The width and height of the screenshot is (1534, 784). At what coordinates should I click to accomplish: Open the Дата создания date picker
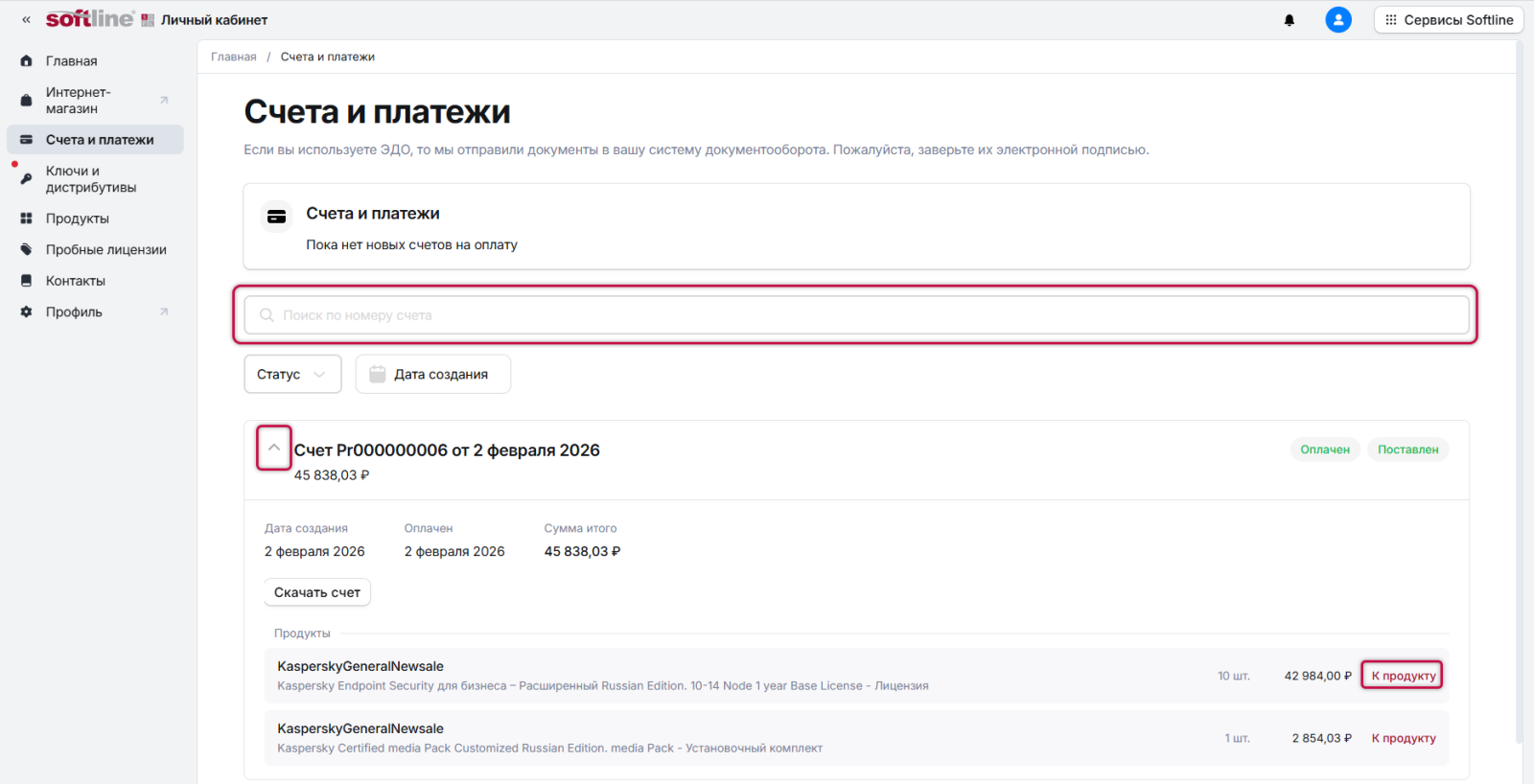click(432, 375)
